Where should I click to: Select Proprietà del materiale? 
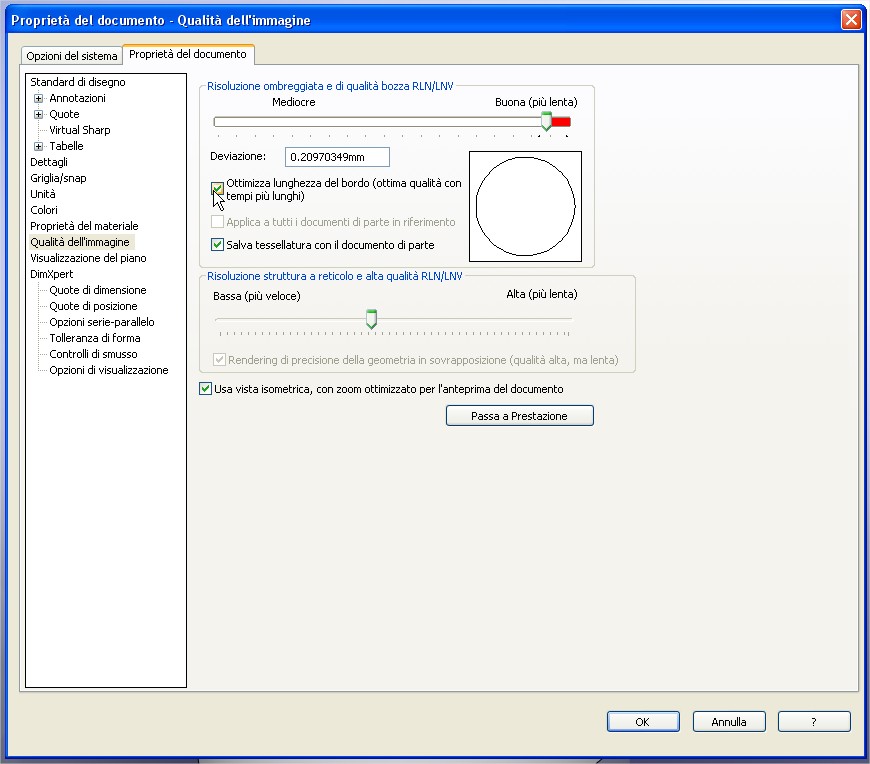tap(84, 226)
